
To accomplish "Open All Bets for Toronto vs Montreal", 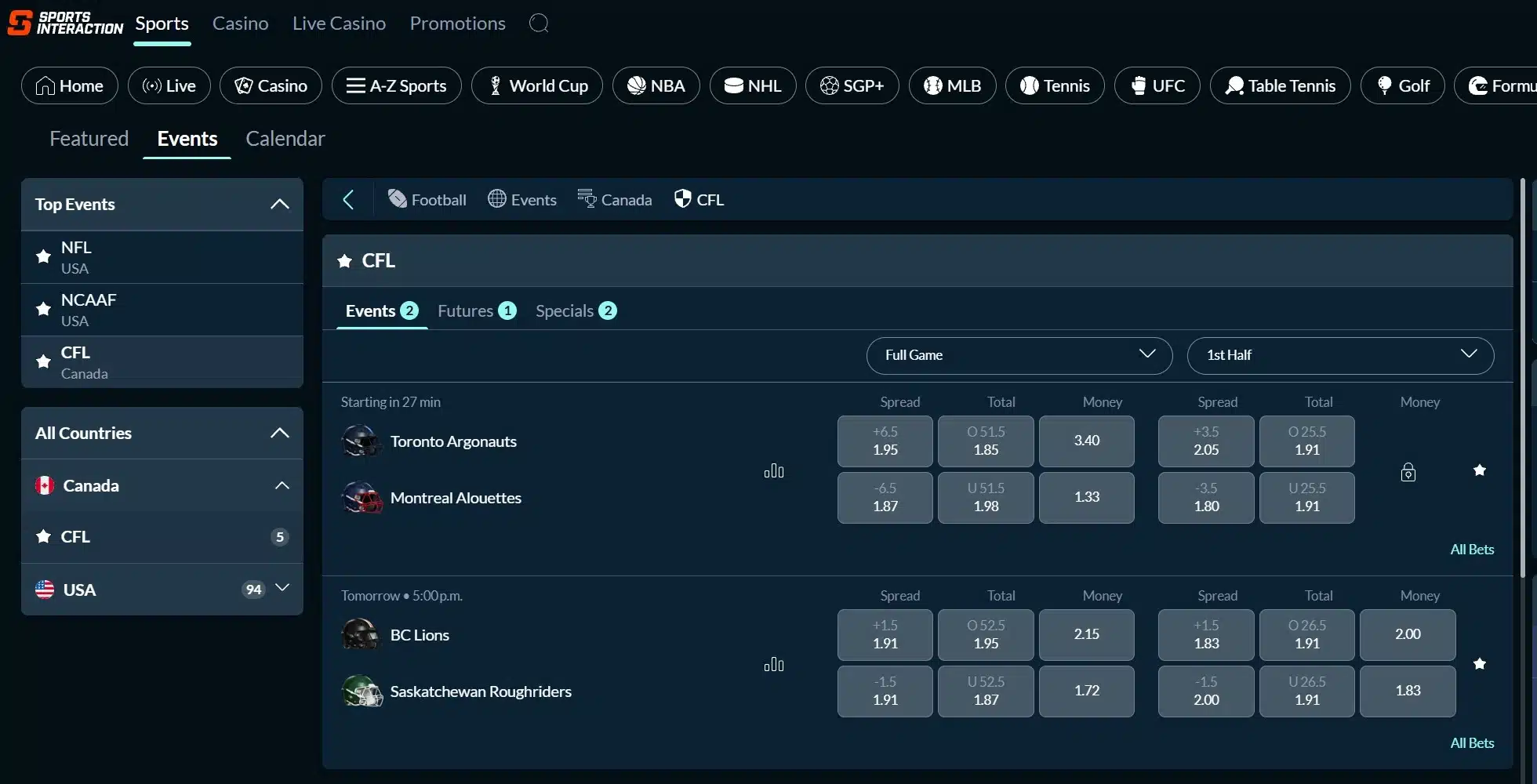I will [1472, 550].
